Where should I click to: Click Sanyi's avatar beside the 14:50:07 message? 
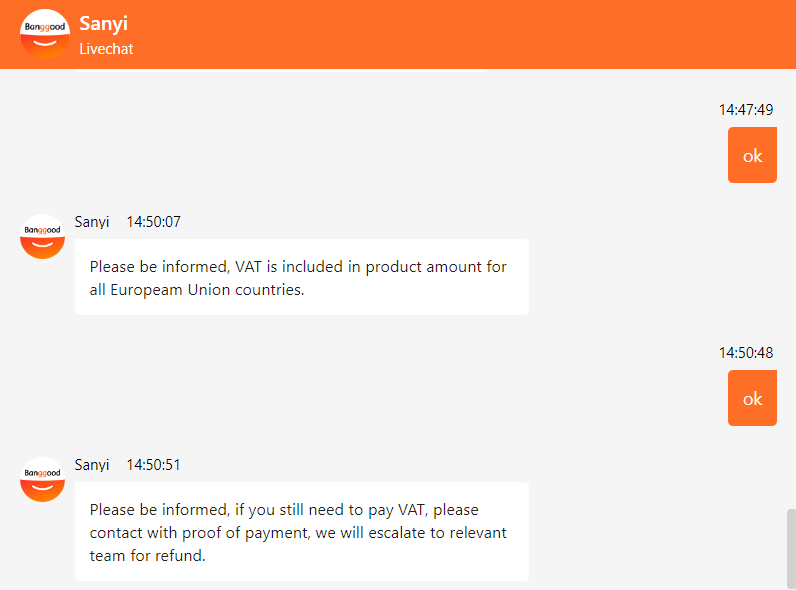coord(42,236)
